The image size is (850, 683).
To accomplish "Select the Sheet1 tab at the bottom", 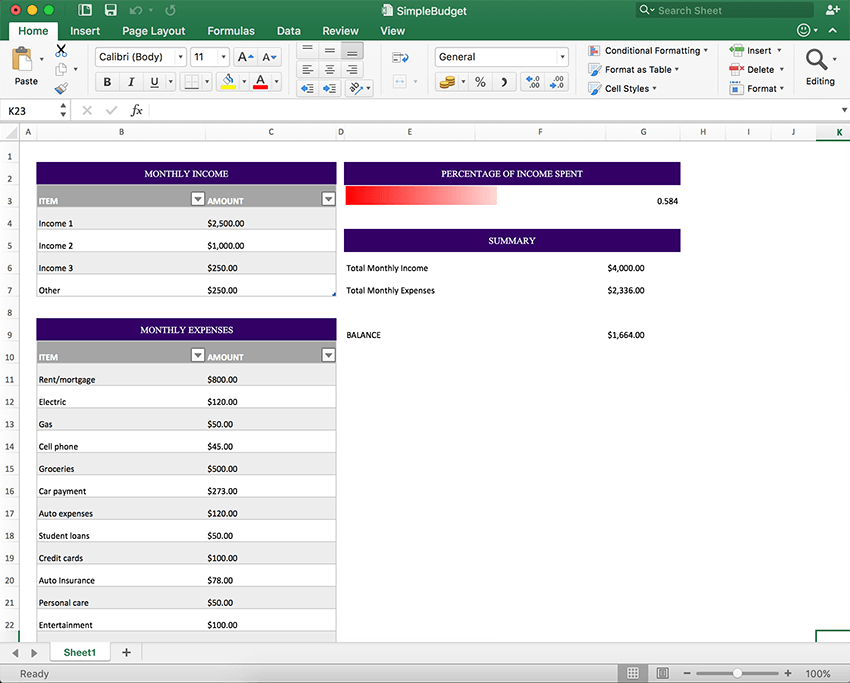I will point(79,651).
